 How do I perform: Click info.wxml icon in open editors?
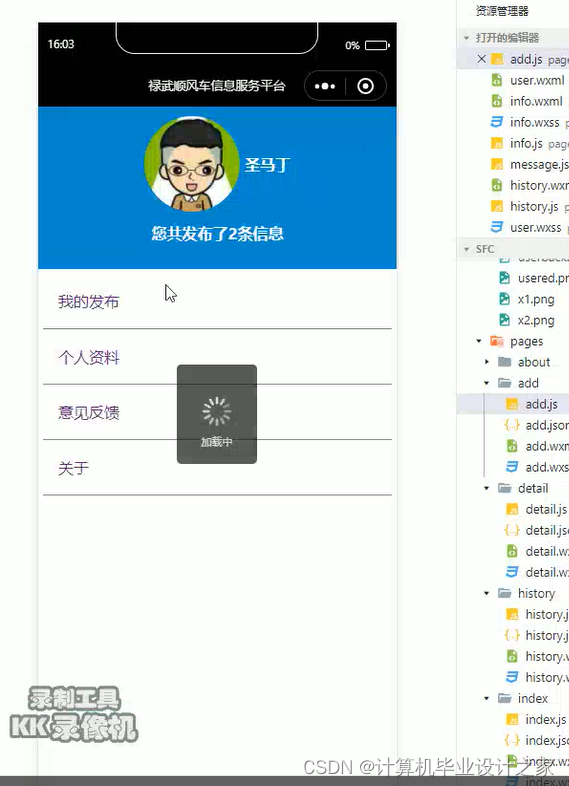point(496,101)
